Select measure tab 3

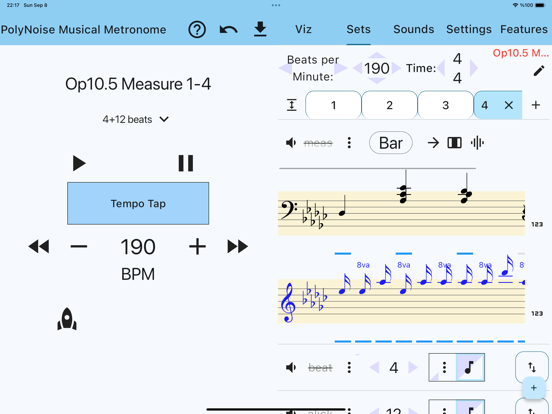point(445,105)
